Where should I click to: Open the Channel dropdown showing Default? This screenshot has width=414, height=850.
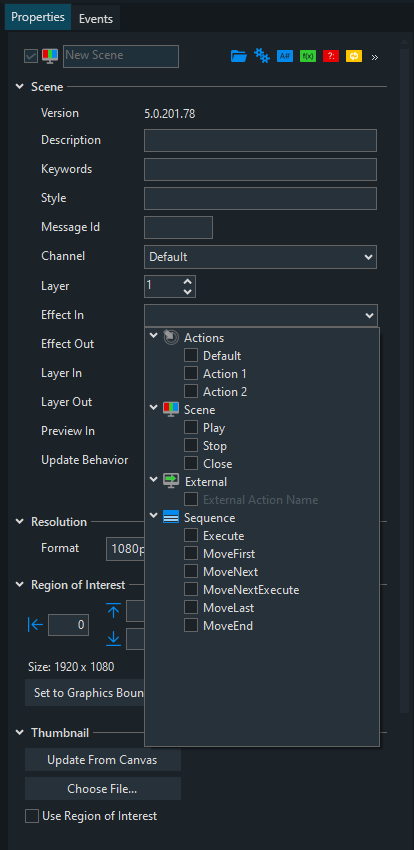[260, 256]
